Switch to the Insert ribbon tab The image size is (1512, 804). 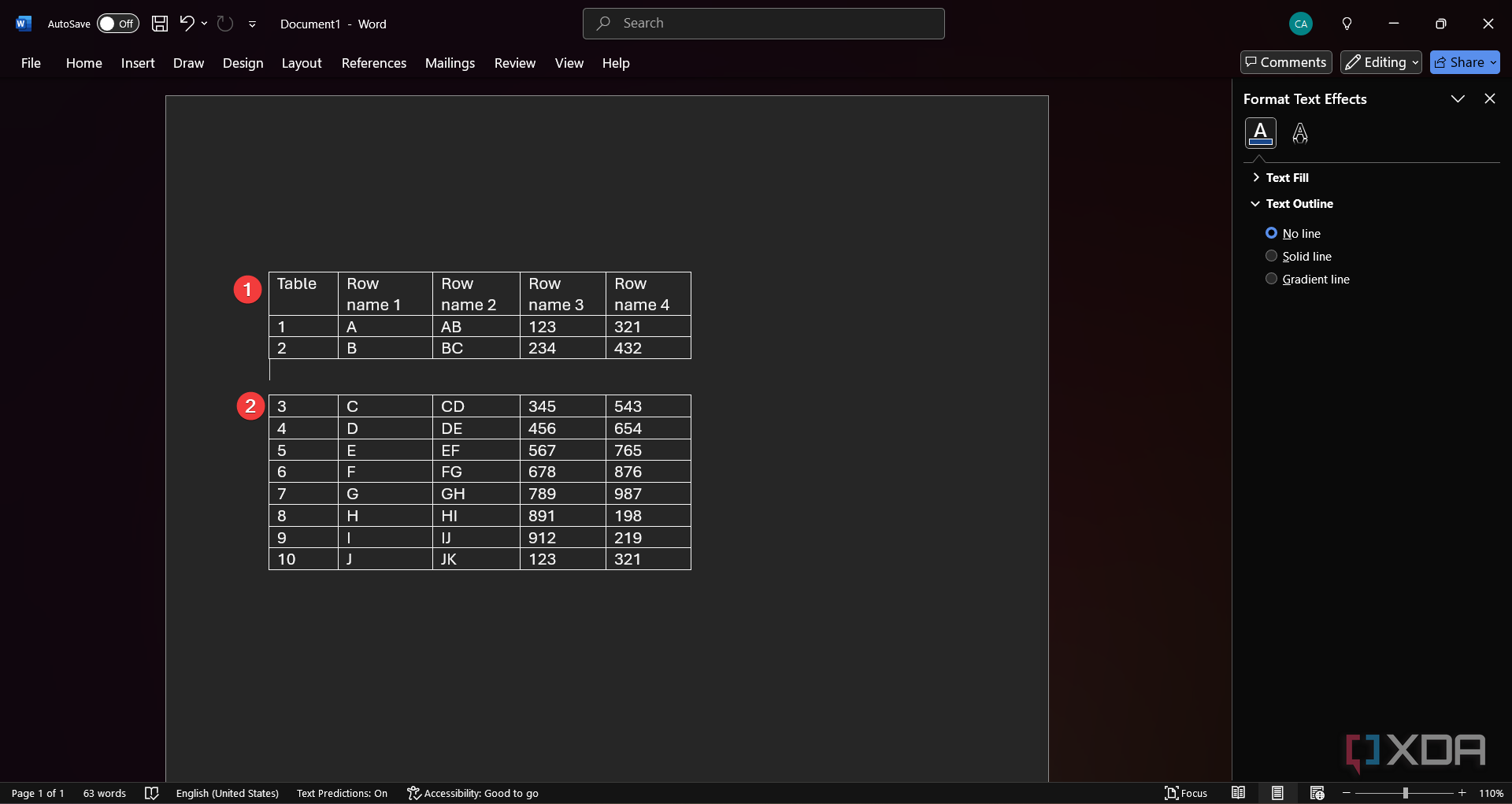(x=138, y=63)
